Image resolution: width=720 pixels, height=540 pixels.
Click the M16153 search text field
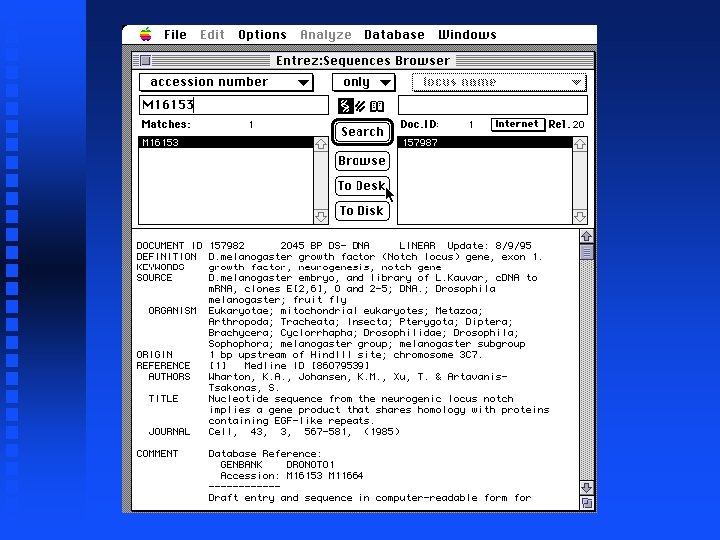click(234, 105)
